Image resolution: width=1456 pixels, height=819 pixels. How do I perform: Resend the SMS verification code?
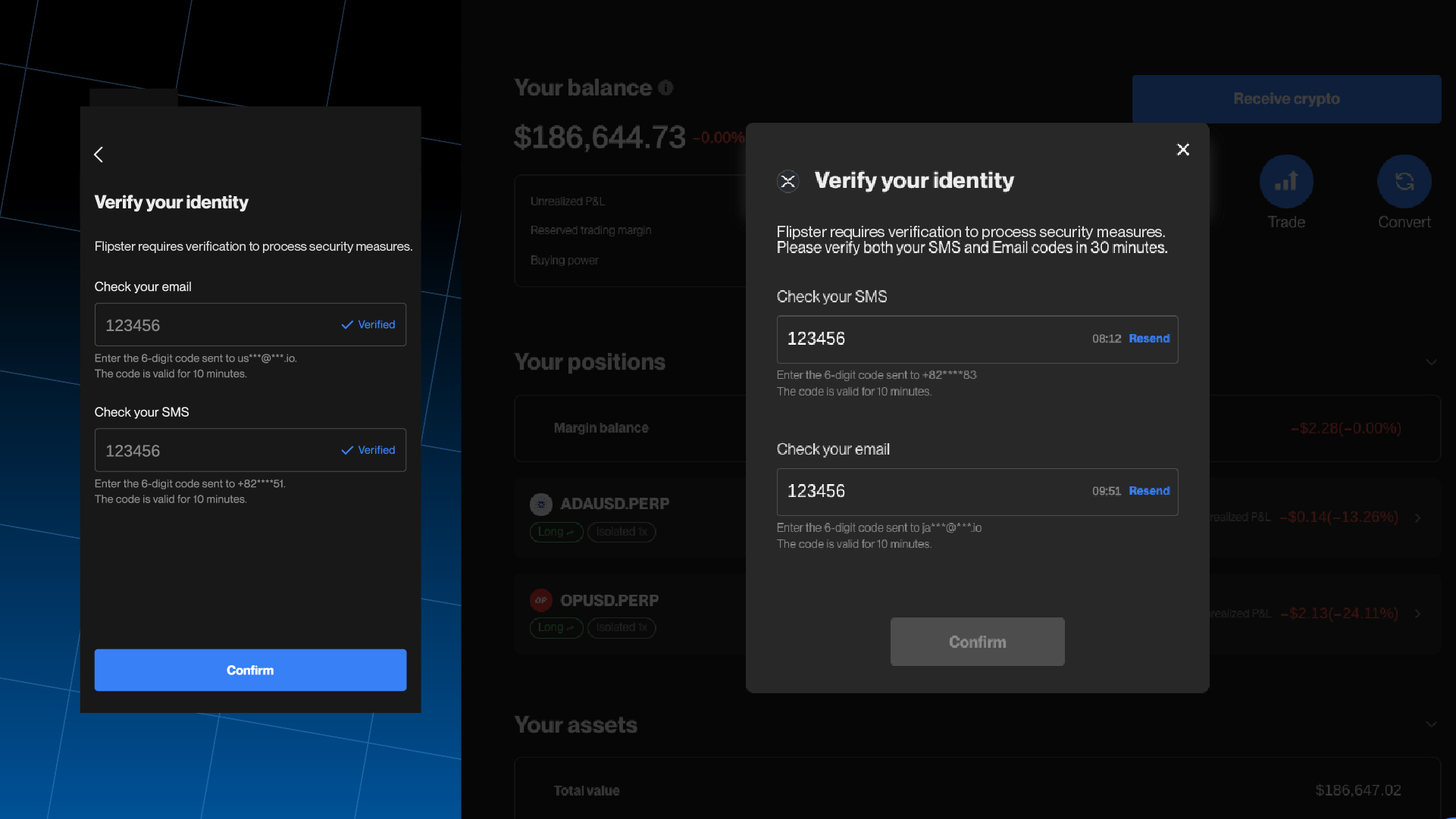(1149, 339)
